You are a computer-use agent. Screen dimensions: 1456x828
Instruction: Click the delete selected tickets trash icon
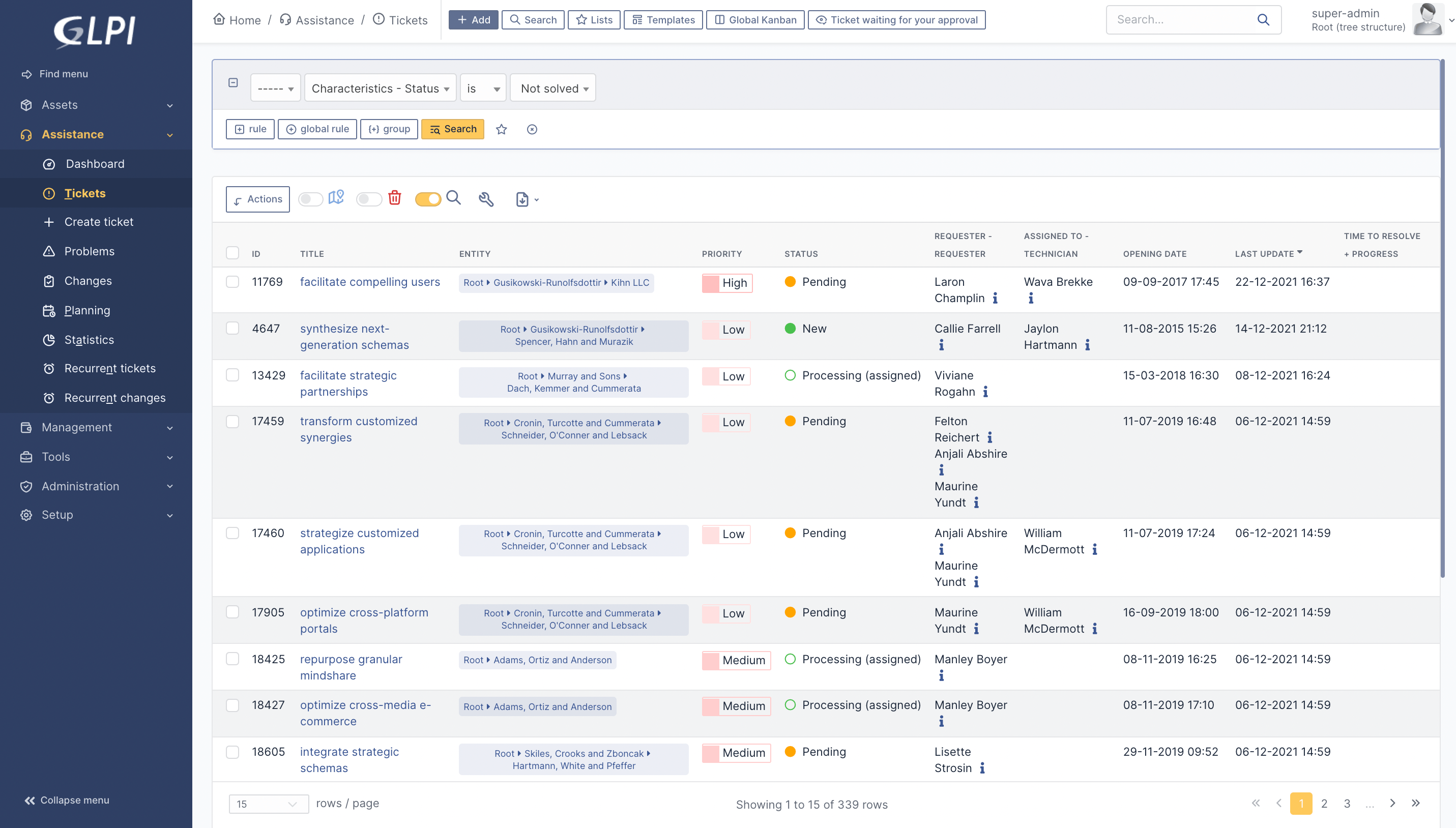tap(394, 199)
